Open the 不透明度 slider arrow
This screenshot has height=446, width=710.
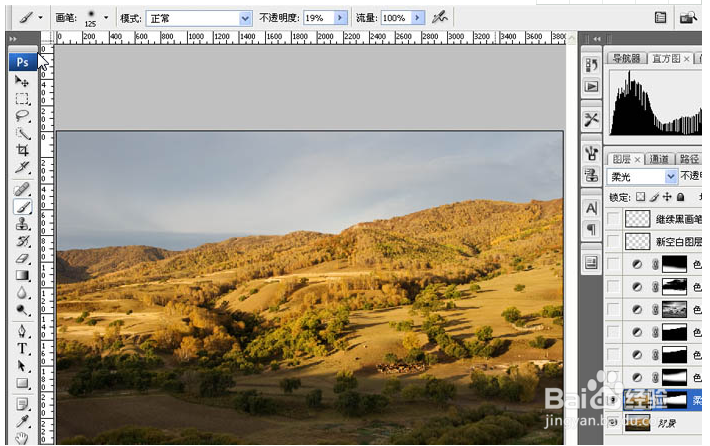[x=340, y=18]
